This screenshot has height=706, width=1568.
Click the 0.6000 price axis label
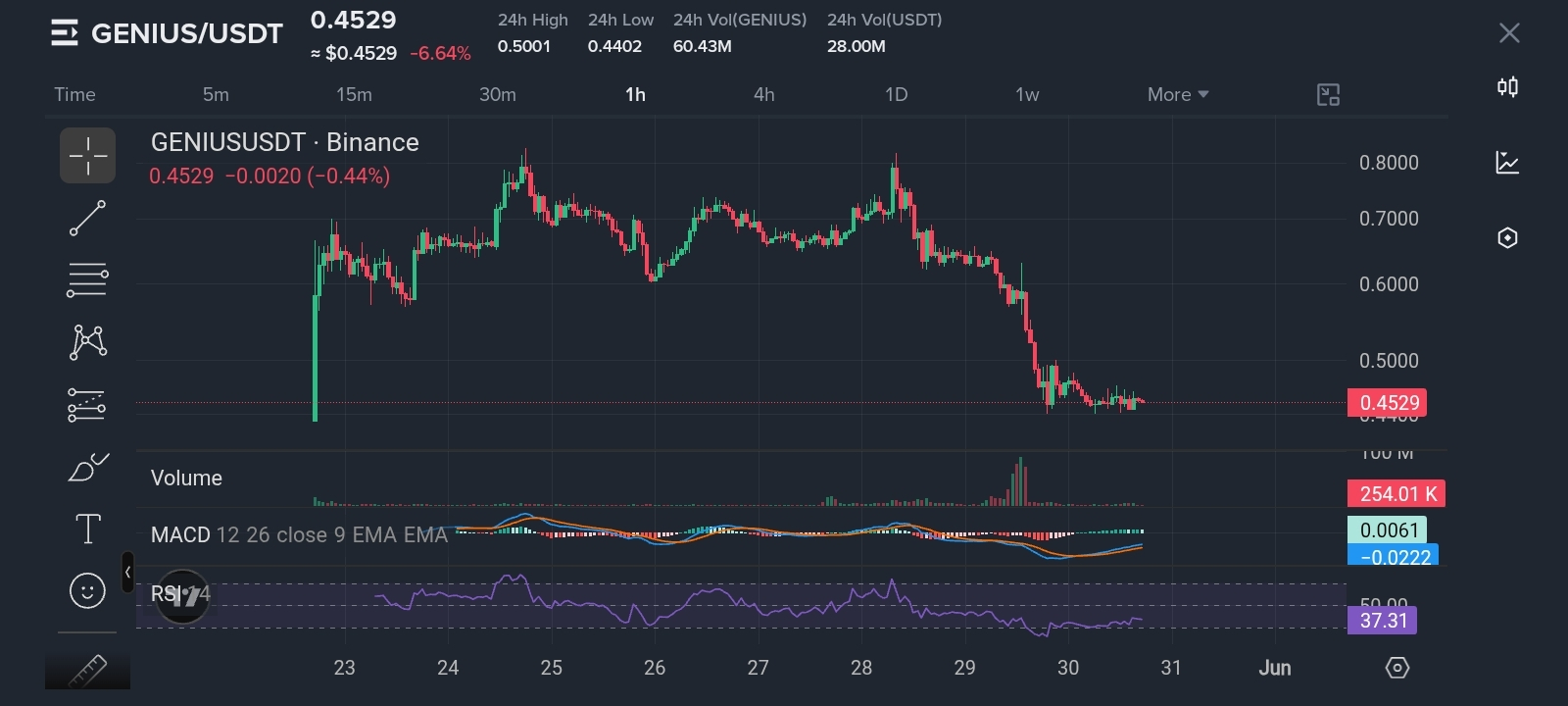point(1389,284)
